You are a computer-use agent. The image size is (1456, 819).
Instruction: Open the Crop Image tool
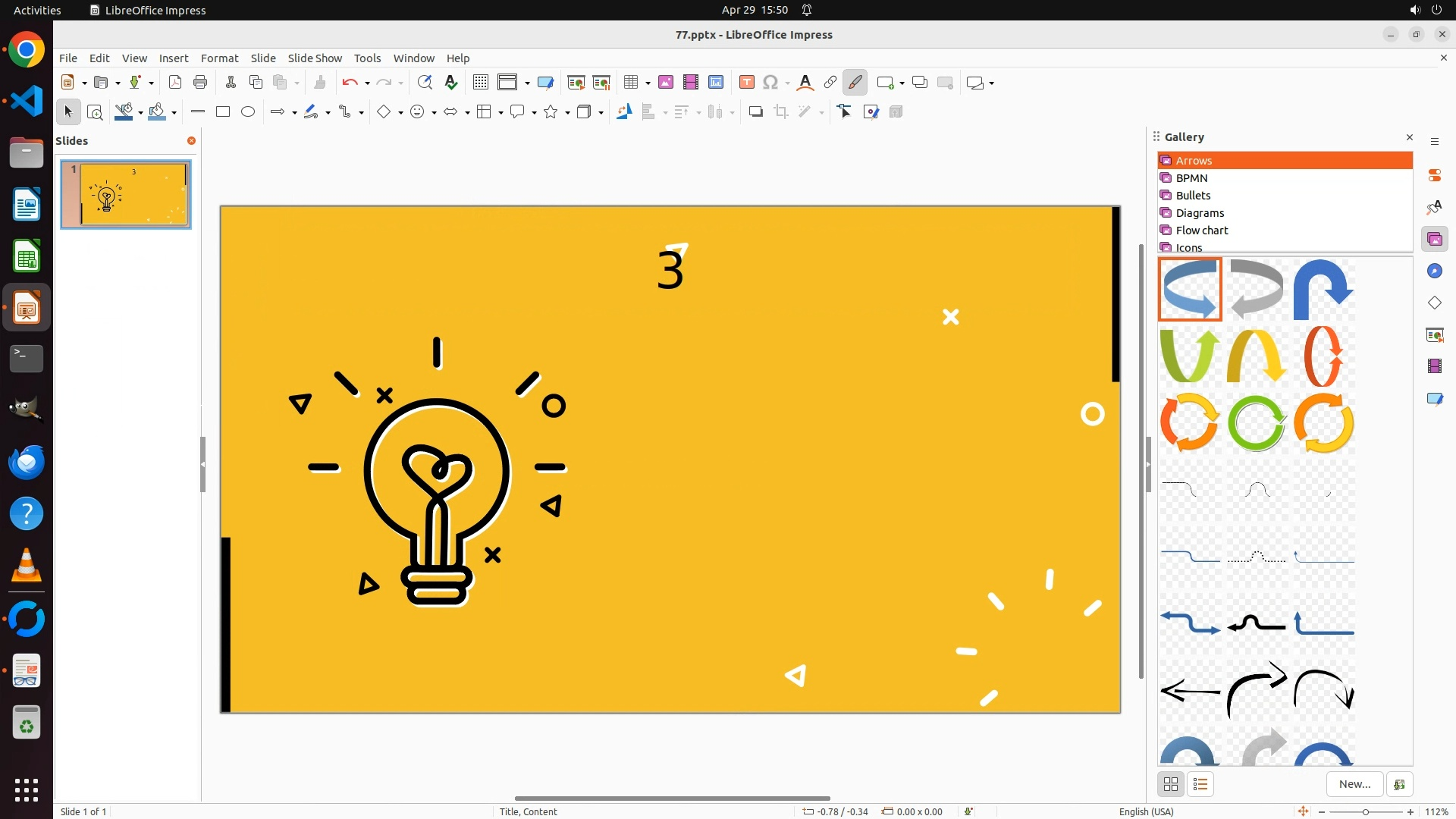coord(781,112)
